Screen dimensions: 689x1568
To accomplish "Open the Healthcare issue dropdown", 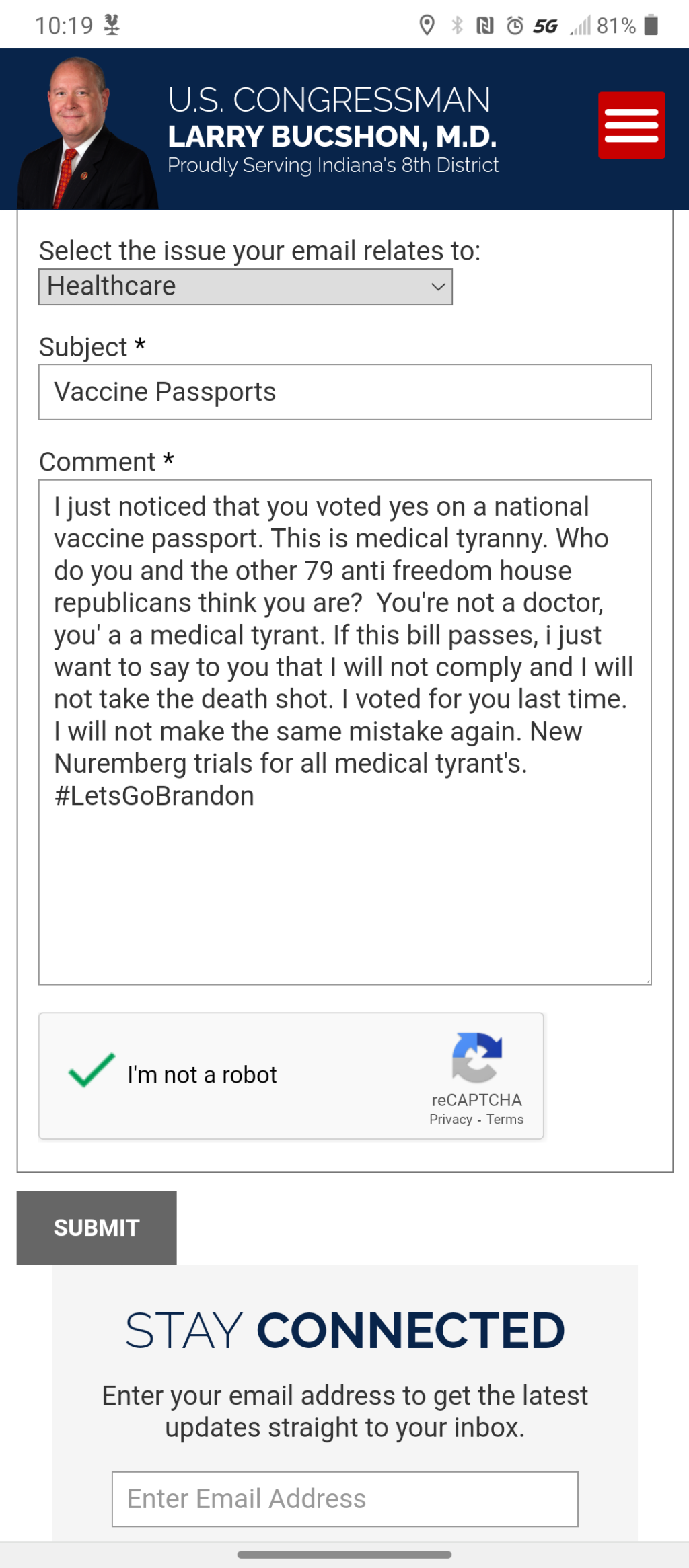I will click(x=245, y=287).
